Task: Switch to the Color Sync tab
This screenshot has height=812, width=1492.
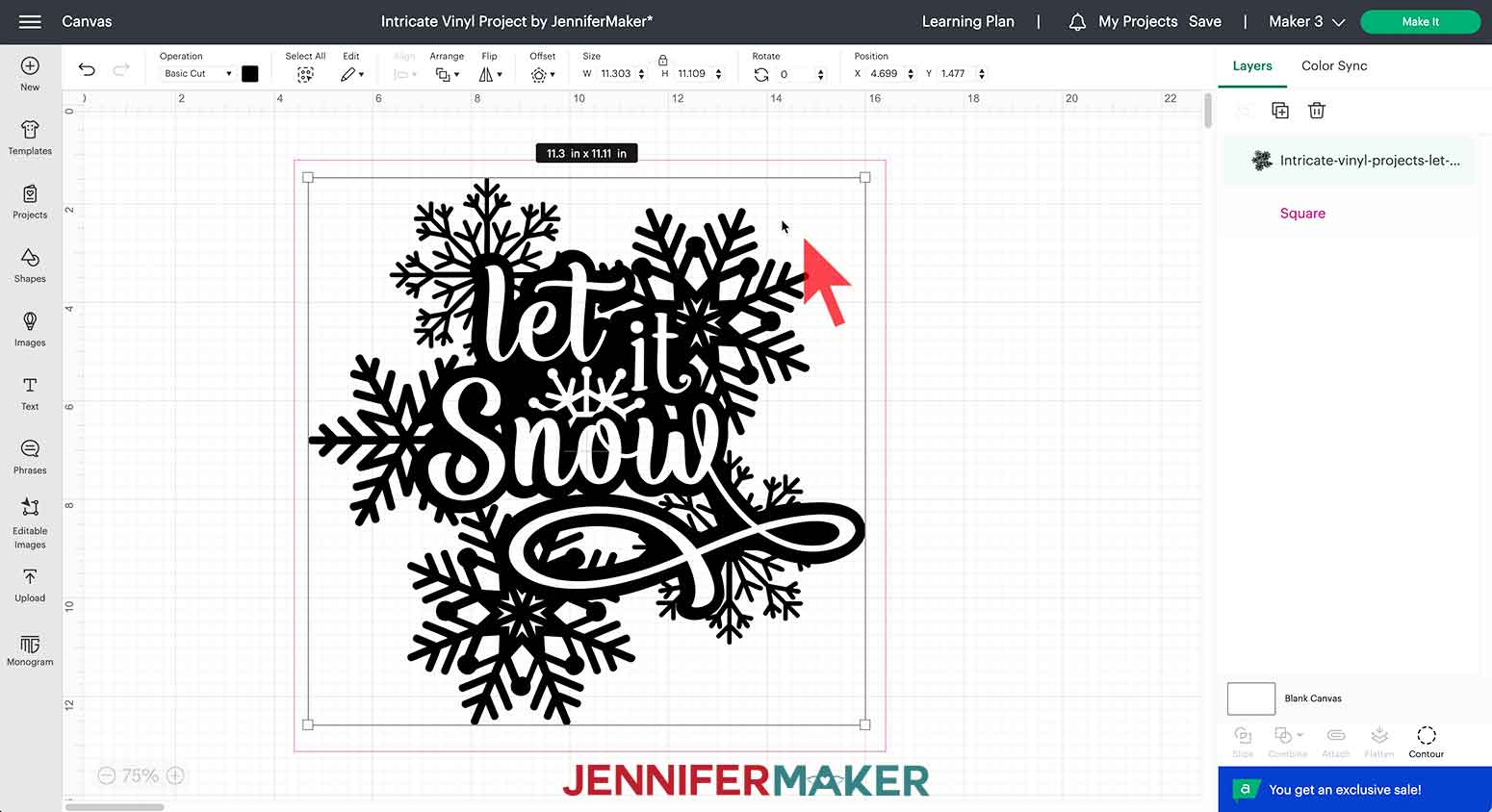Action: (x=1334, y=65)
